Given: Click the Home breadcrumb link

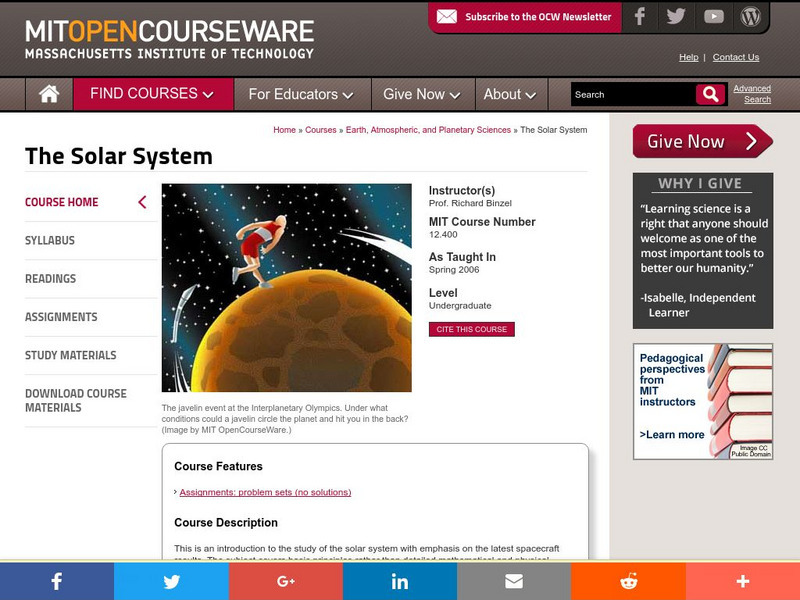Looking at the screenshot, I should tap(284, 130).
